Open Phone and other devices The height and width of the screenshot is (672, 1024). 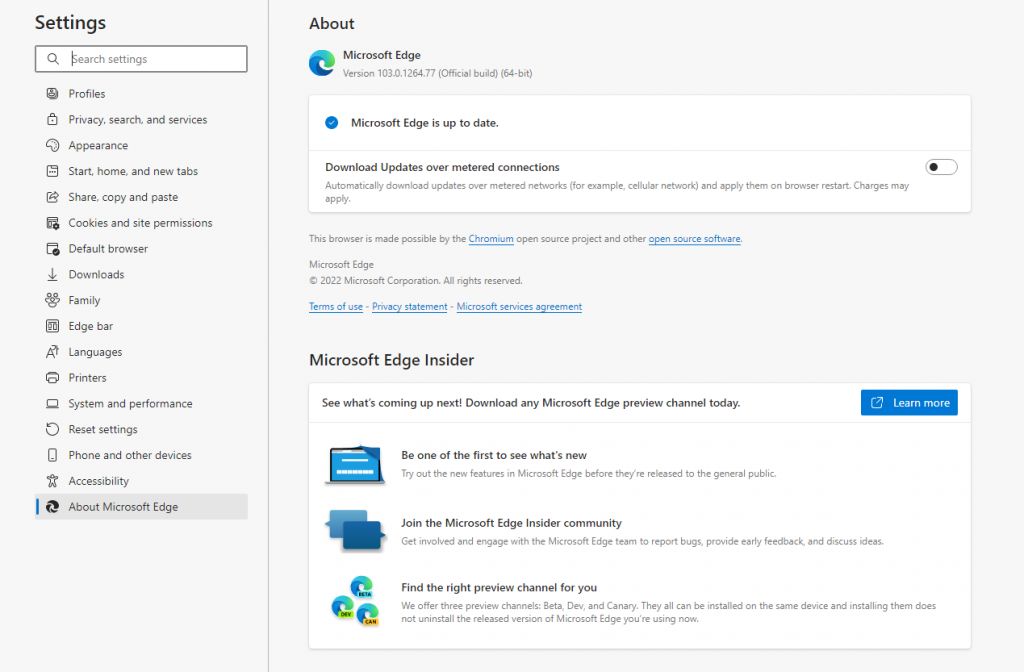(141, 455)
